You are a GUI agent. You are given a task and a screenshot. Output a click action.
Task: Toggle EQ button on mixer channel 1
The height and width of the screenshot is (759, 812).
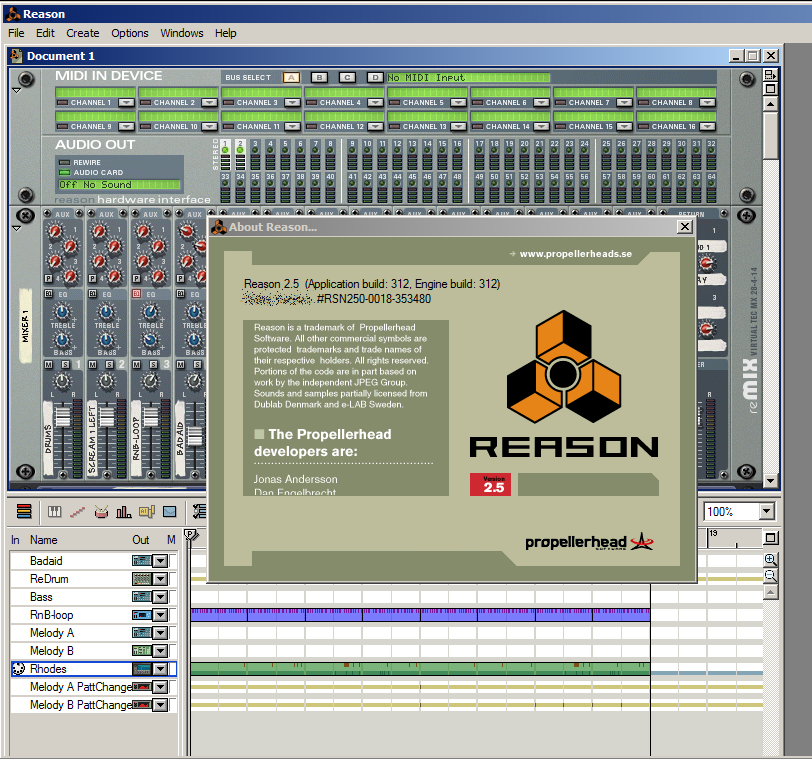click(48, 294)
